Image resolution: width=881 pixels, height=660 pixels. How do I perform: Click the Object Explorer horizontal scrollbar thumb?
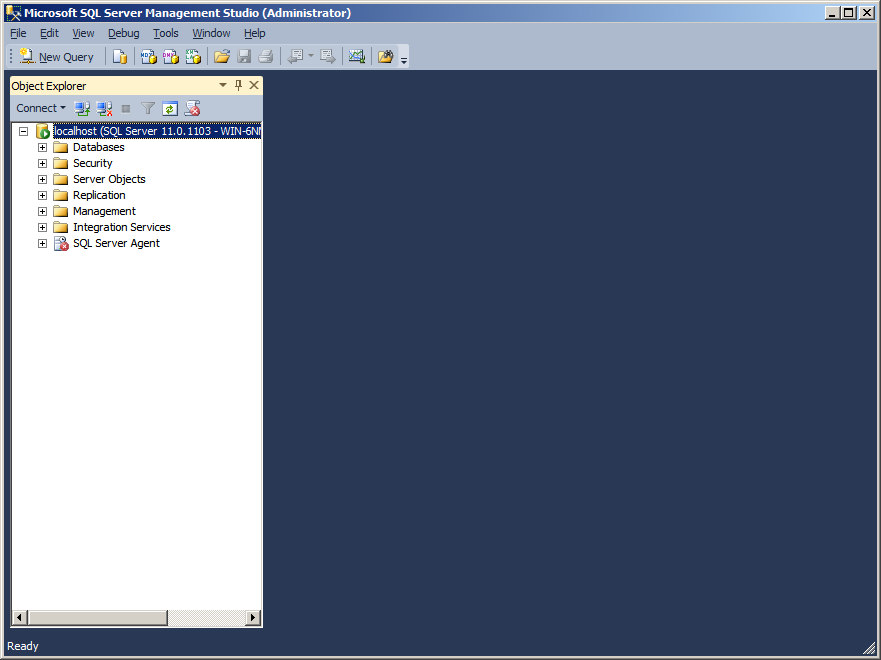98,618
